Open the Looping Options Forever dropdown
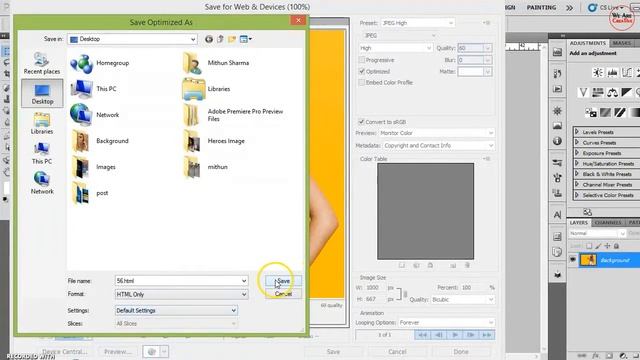Screen dimensions: 640x360 [447, 322]
